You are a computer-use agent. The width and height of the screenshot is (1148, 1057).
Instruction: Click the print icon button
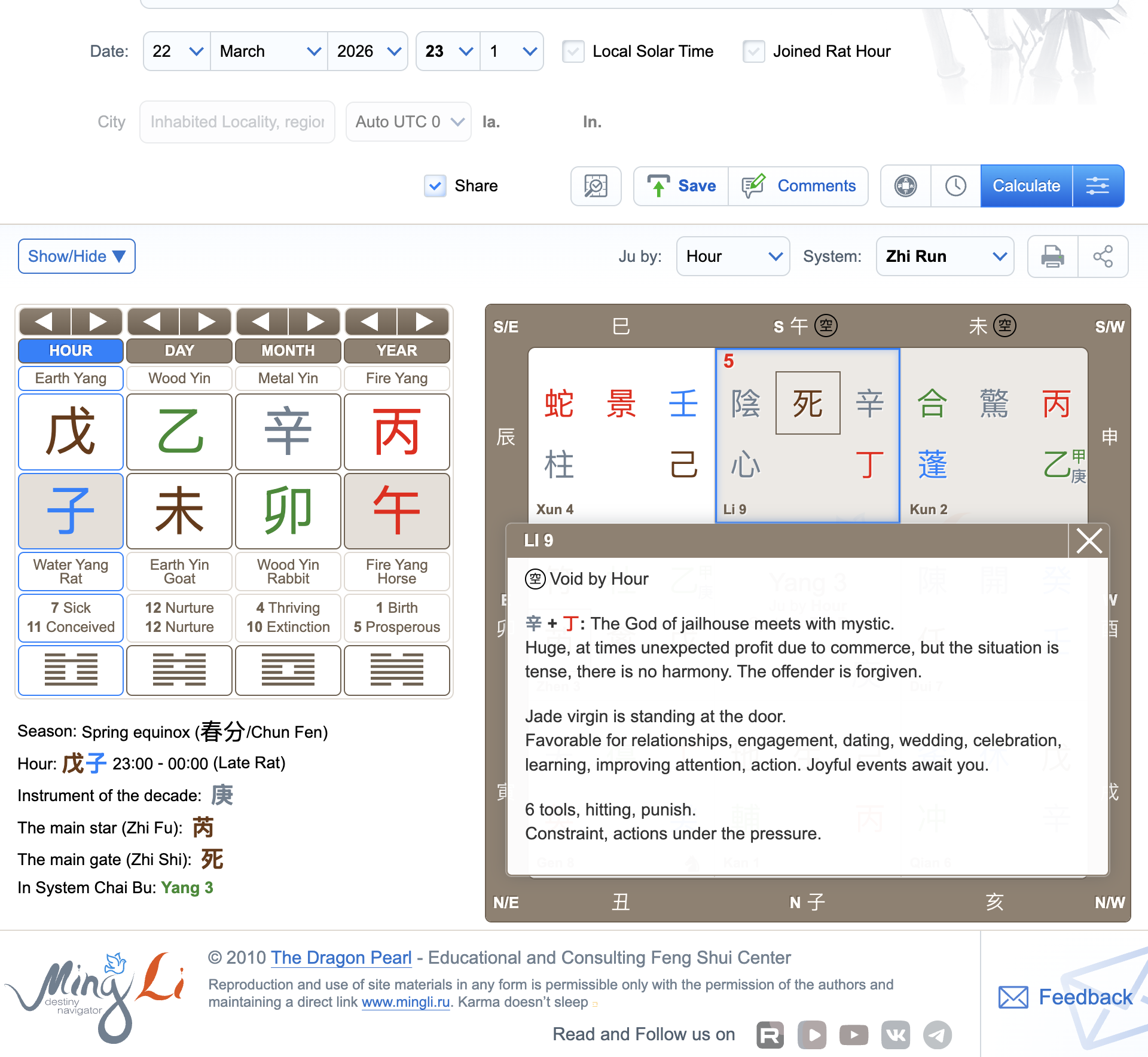(x=1052, y=256)
